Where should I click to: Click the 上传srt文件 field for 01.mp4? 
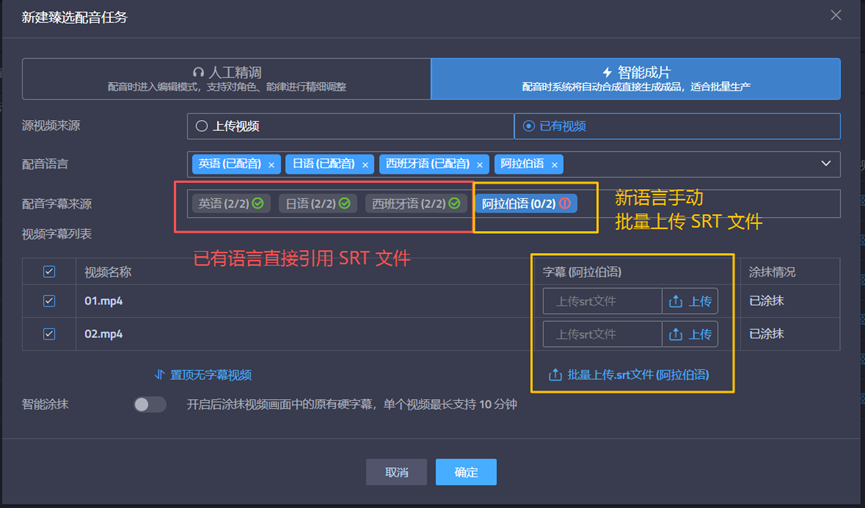point(602,302)
